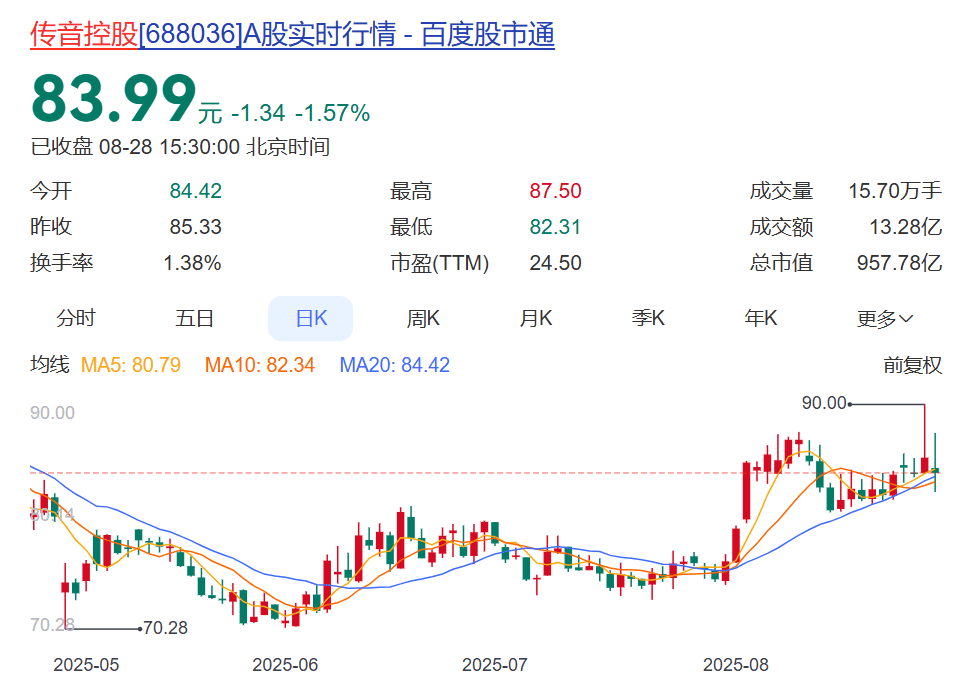Select the 季K quarterly chart
963x684 pixels.
click(650, 317)
